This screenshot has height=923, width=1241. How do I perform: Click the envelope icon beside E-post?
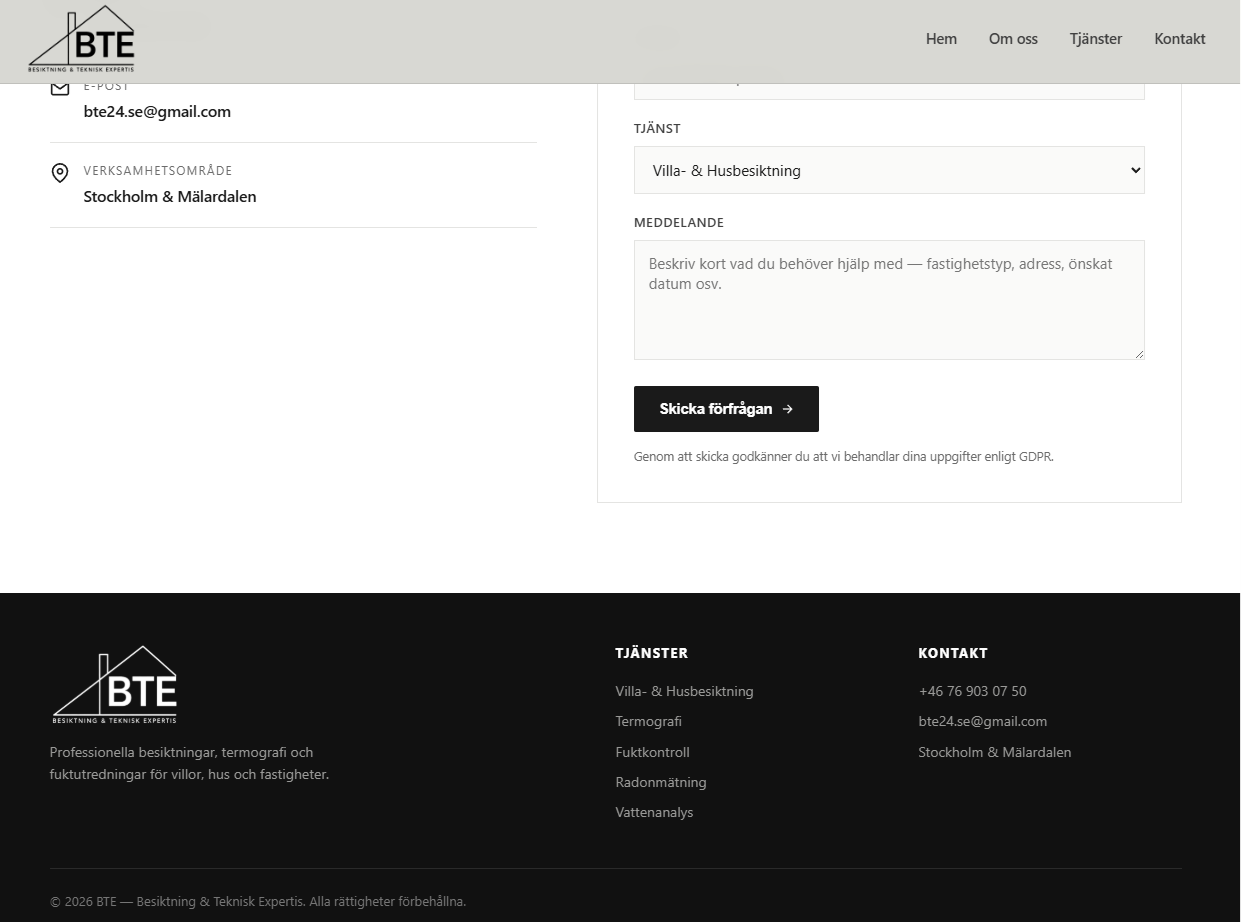click(60, 89)
